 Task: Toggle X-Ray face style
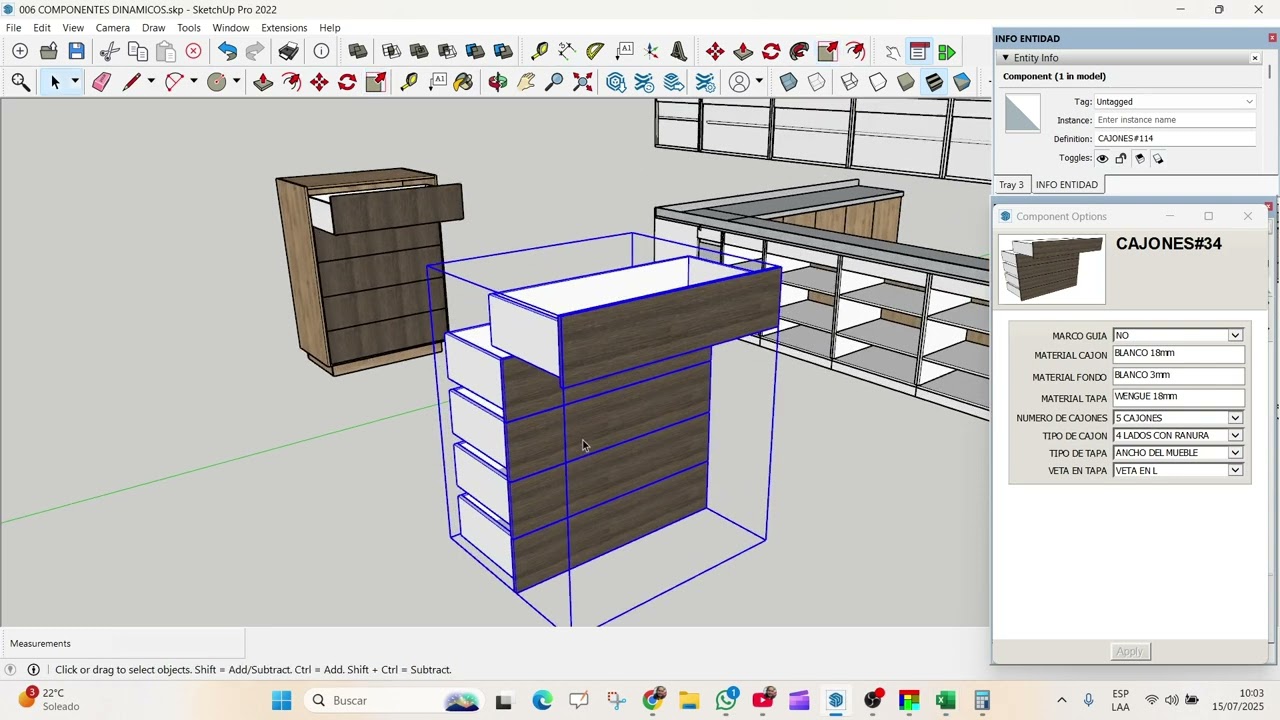[788, 82]
